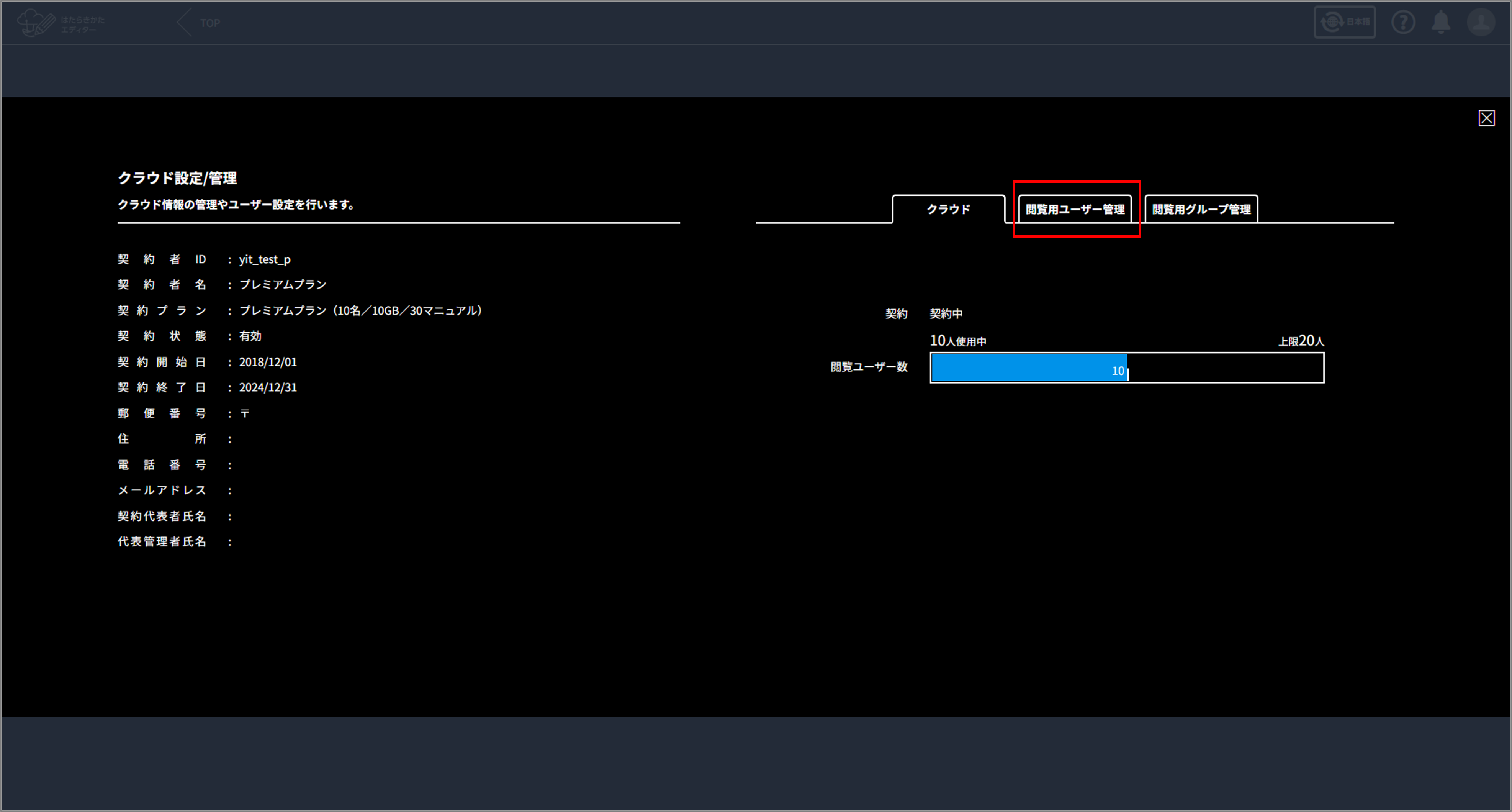Open the 閲覧用グループ管理 tab

(1201, 210)
